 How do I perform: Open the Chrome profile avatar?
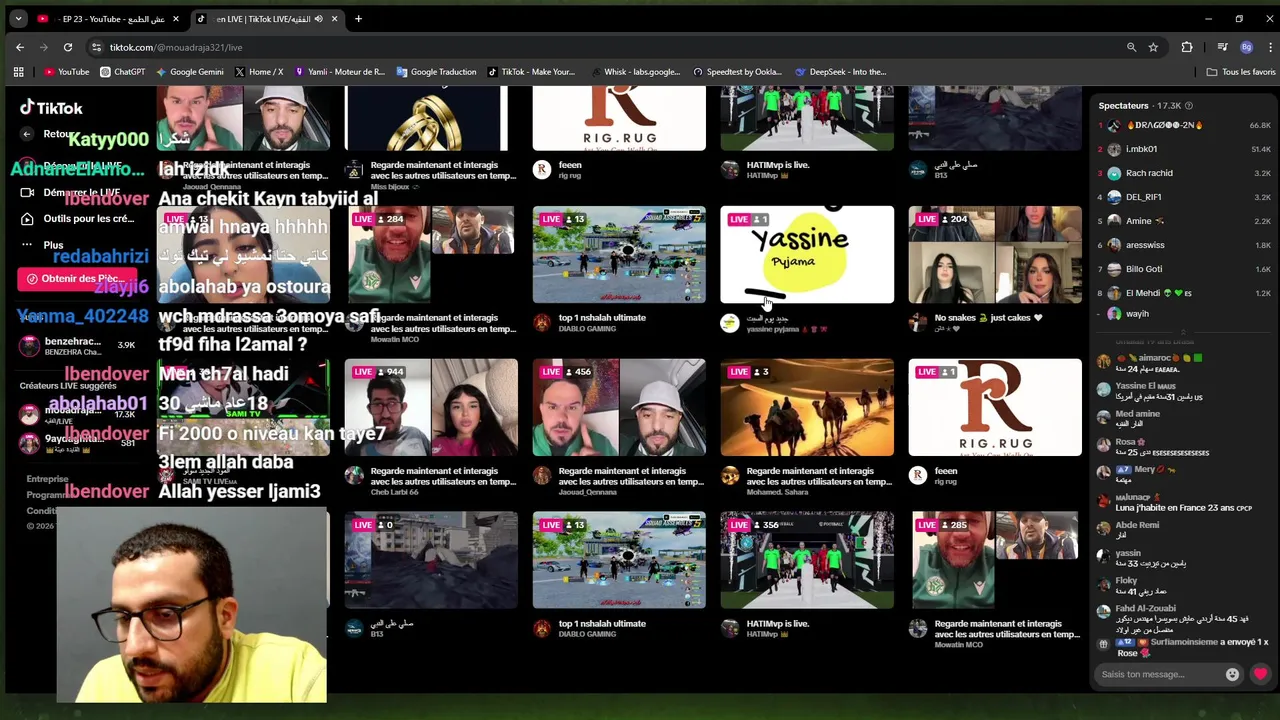(1246, 47)
